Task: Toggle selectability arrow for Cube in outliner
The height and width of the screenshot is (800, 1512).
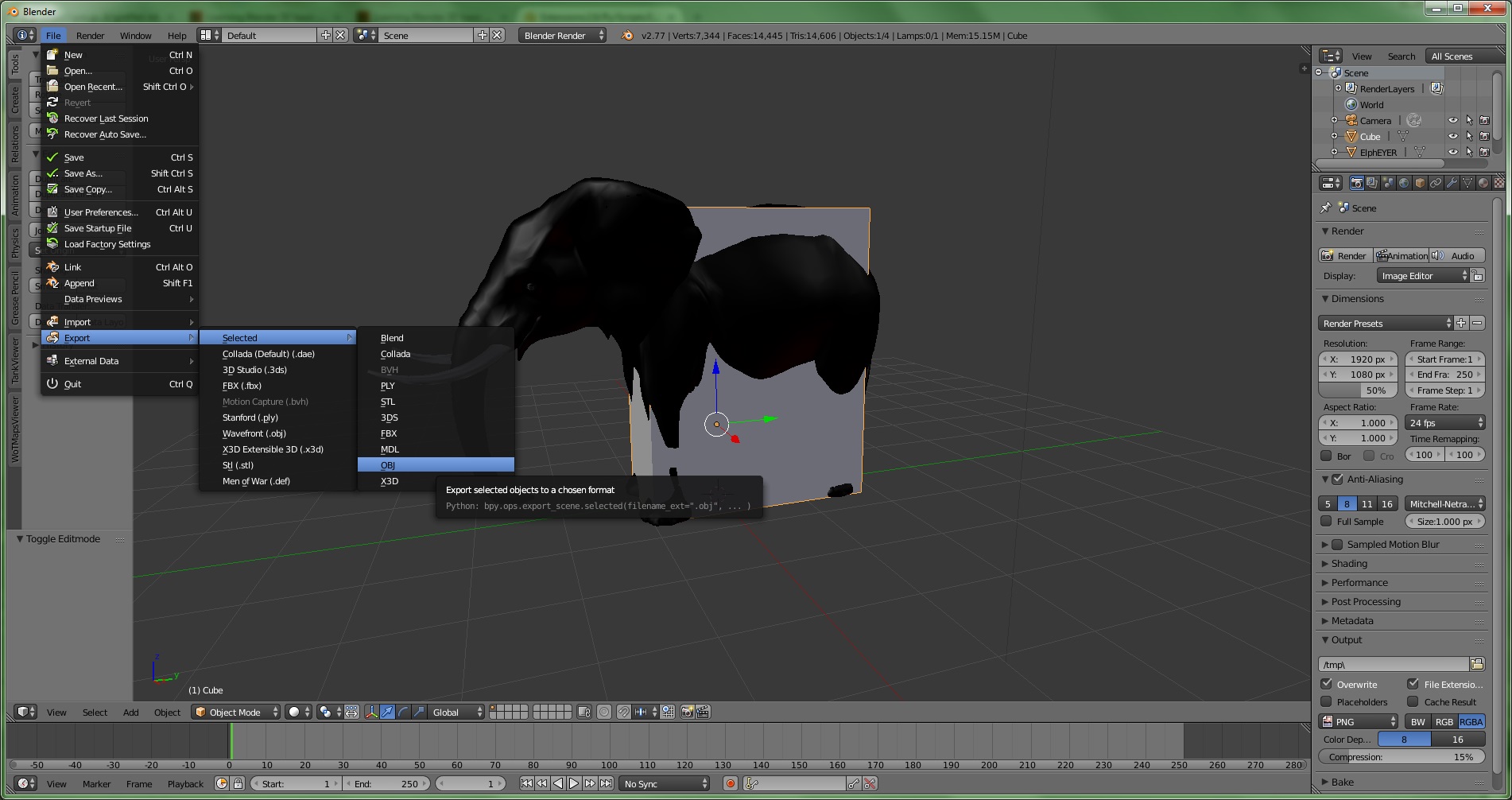Action: coord(1469,136)
